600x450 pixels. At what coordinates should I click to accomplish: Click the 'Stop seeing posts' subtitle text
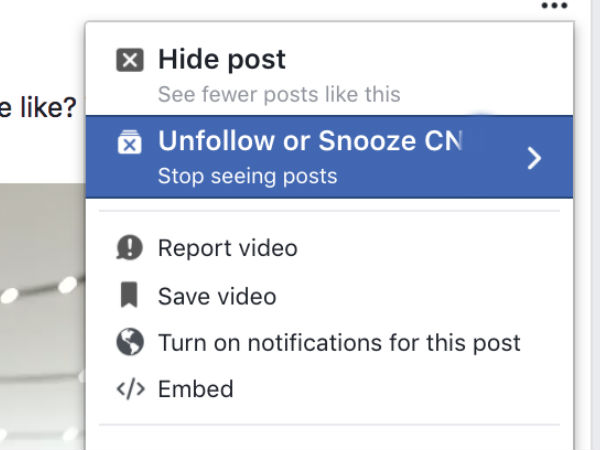(x=247, y=177)
